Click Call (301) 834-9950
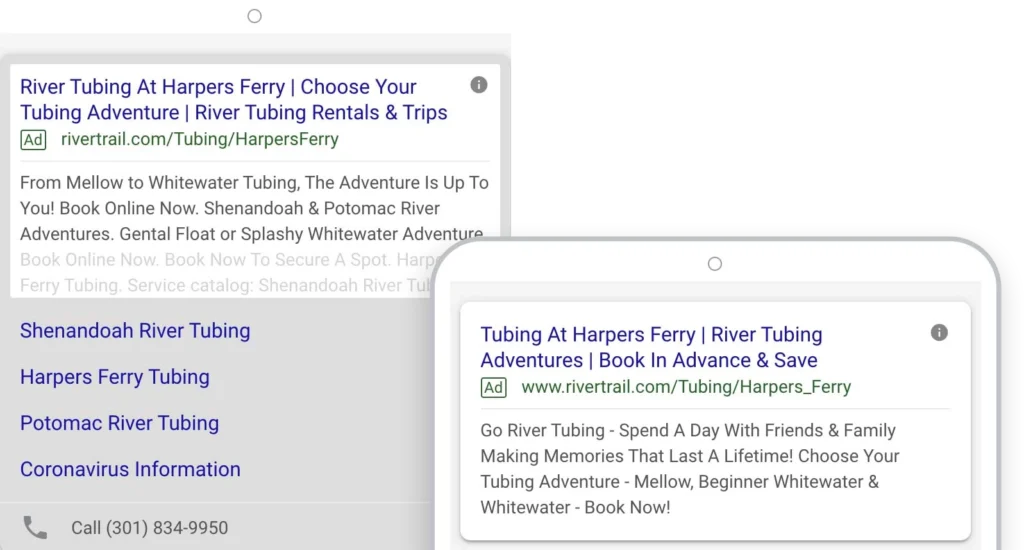Image resolution: width=1024 pixels, height=550 pixels. tap(150, 528)
